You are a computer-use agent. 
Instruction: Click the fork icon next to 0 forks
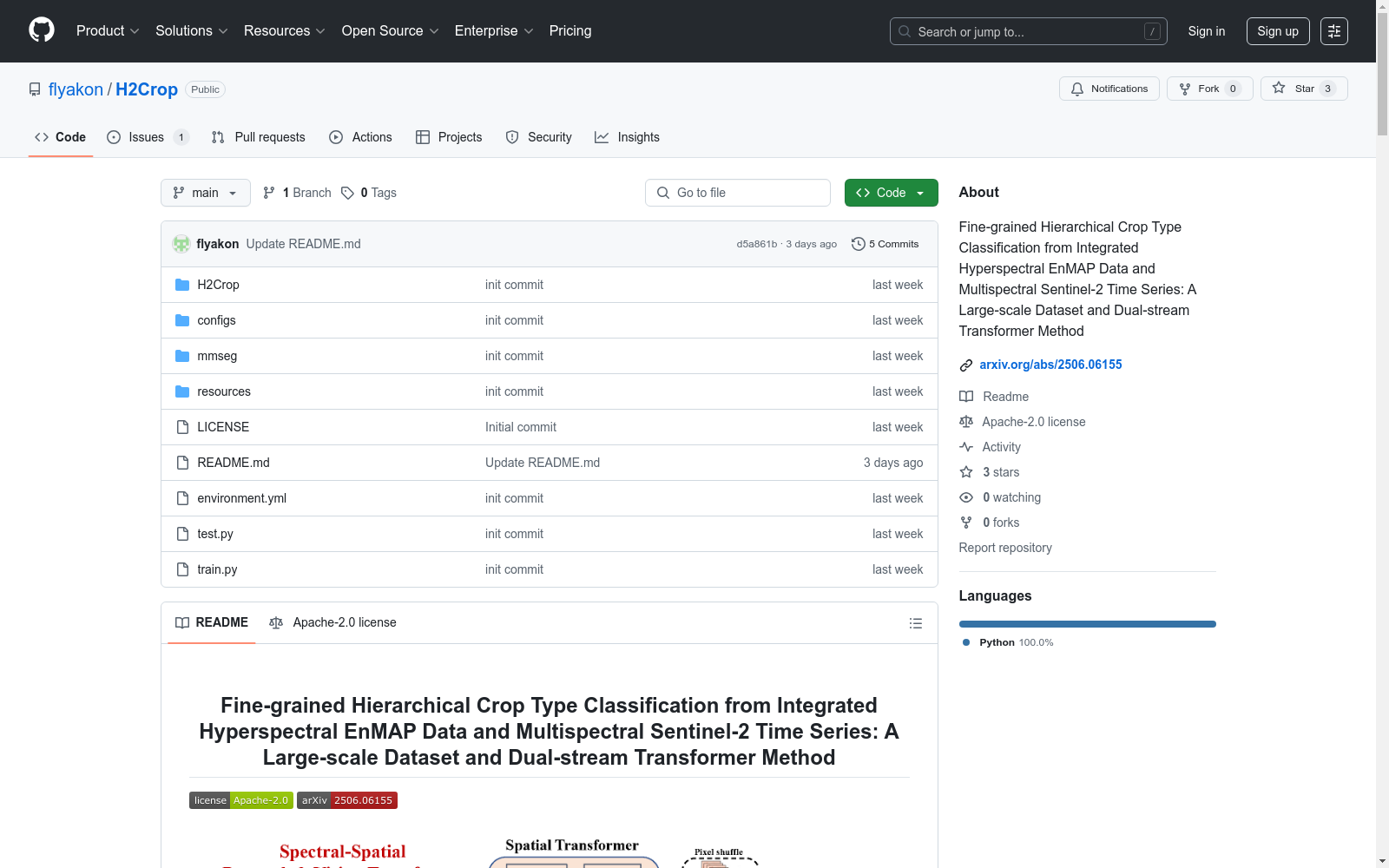pos(966,523)
